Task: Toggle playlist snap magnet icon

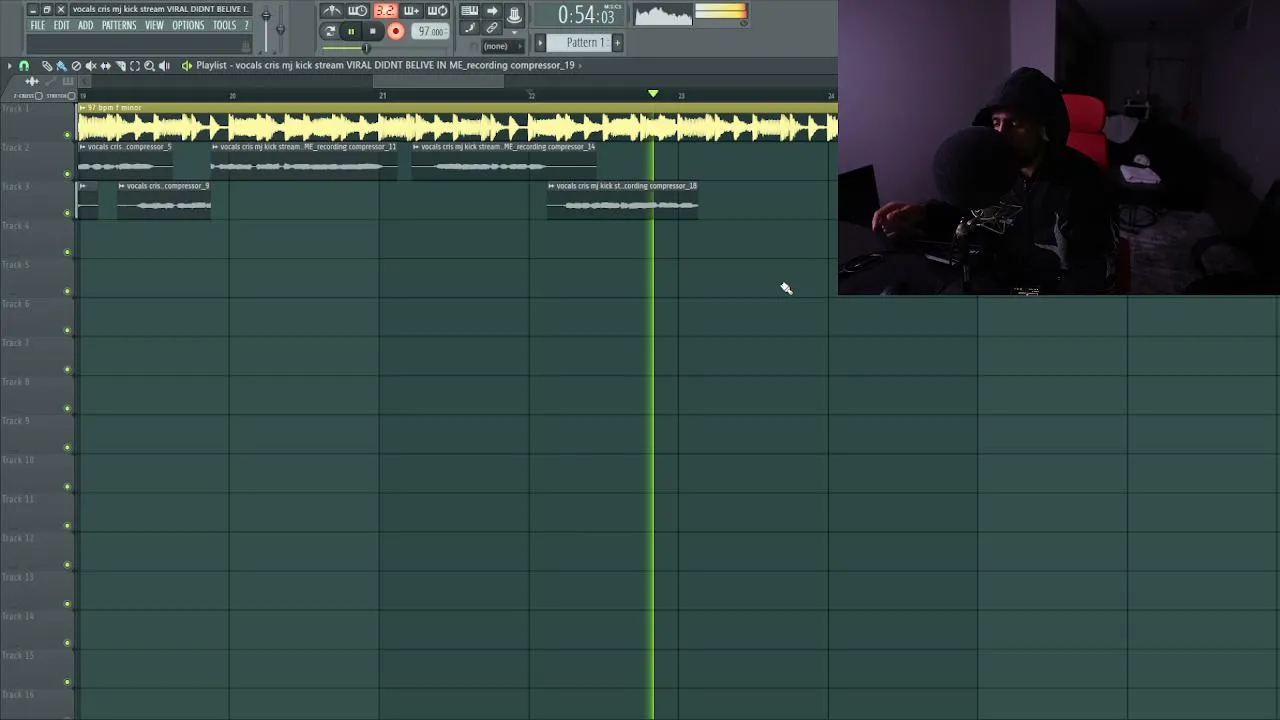Action: [x=24, y=66]
